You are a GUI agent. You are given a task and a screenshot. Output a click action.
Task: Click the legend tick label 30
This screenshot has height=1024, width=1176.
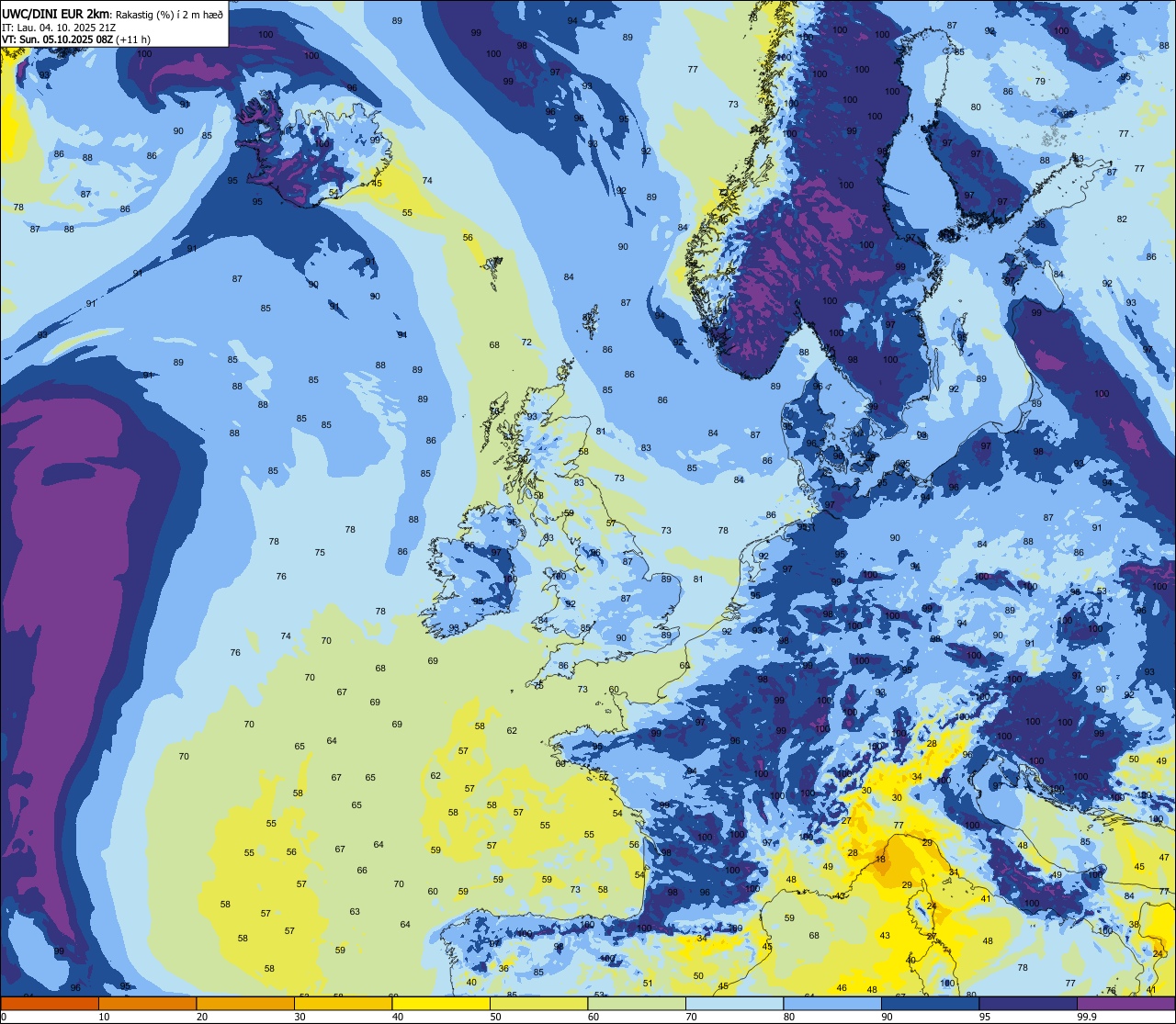coord(300,1017)
